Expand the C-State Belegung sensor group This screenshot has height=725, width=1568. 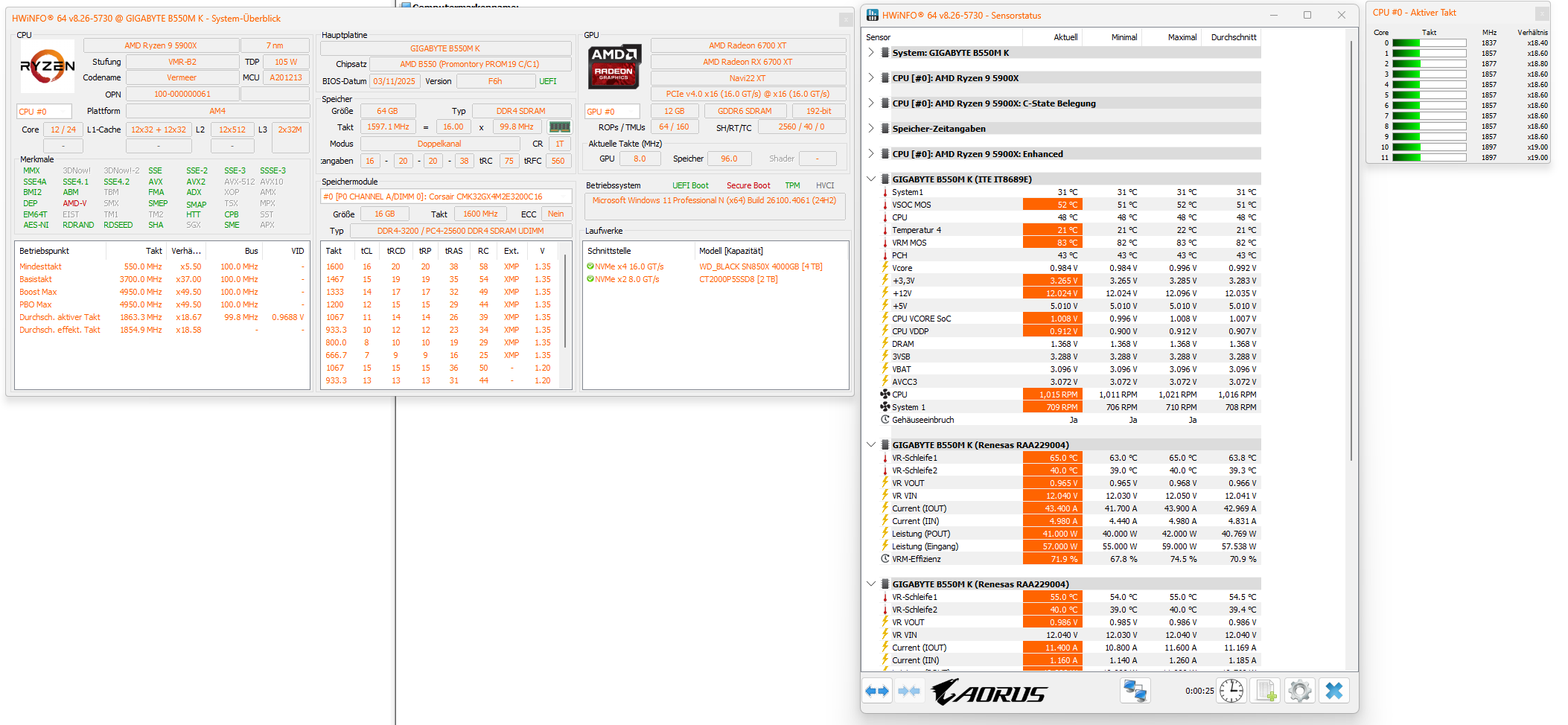pos(871,103)
